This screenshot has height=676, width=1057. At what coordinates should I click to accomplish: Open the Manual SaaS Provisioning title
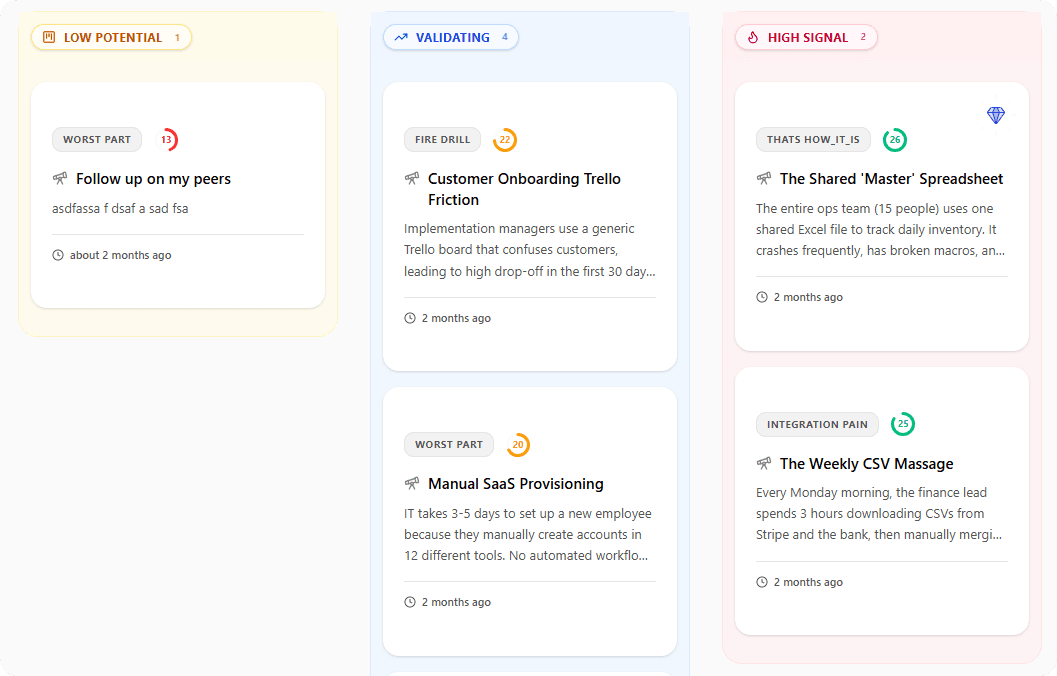(x=516, y=483)
